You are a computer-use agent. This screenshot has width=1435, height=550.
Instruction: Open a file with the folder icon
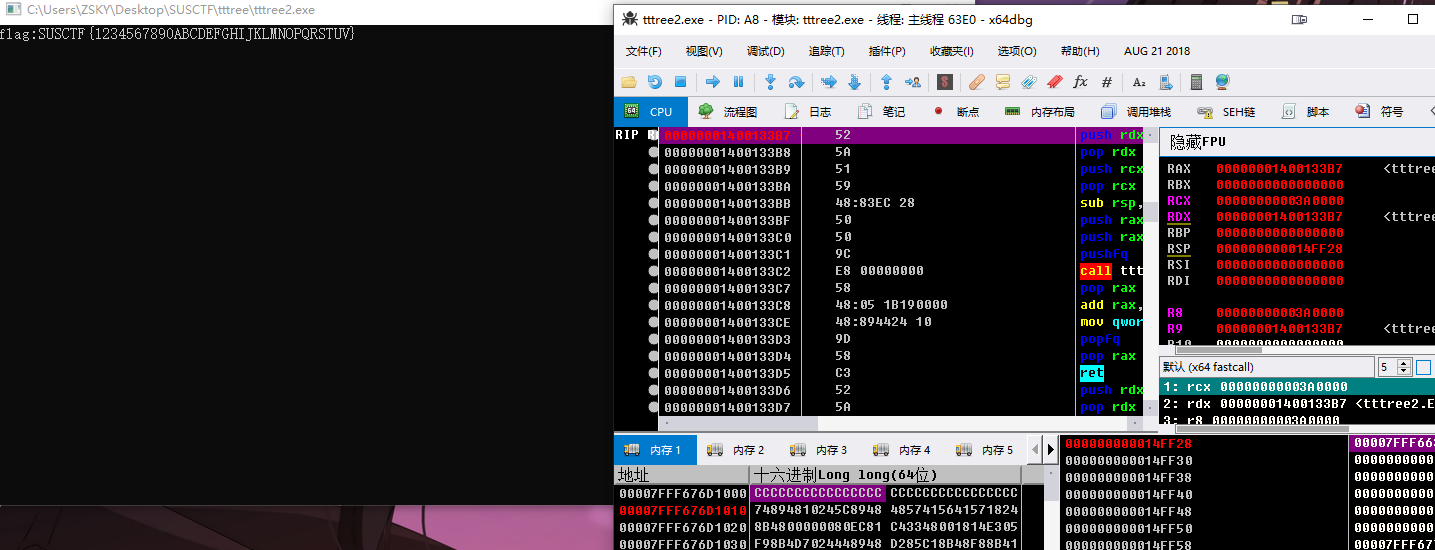[x=628, y=82]
